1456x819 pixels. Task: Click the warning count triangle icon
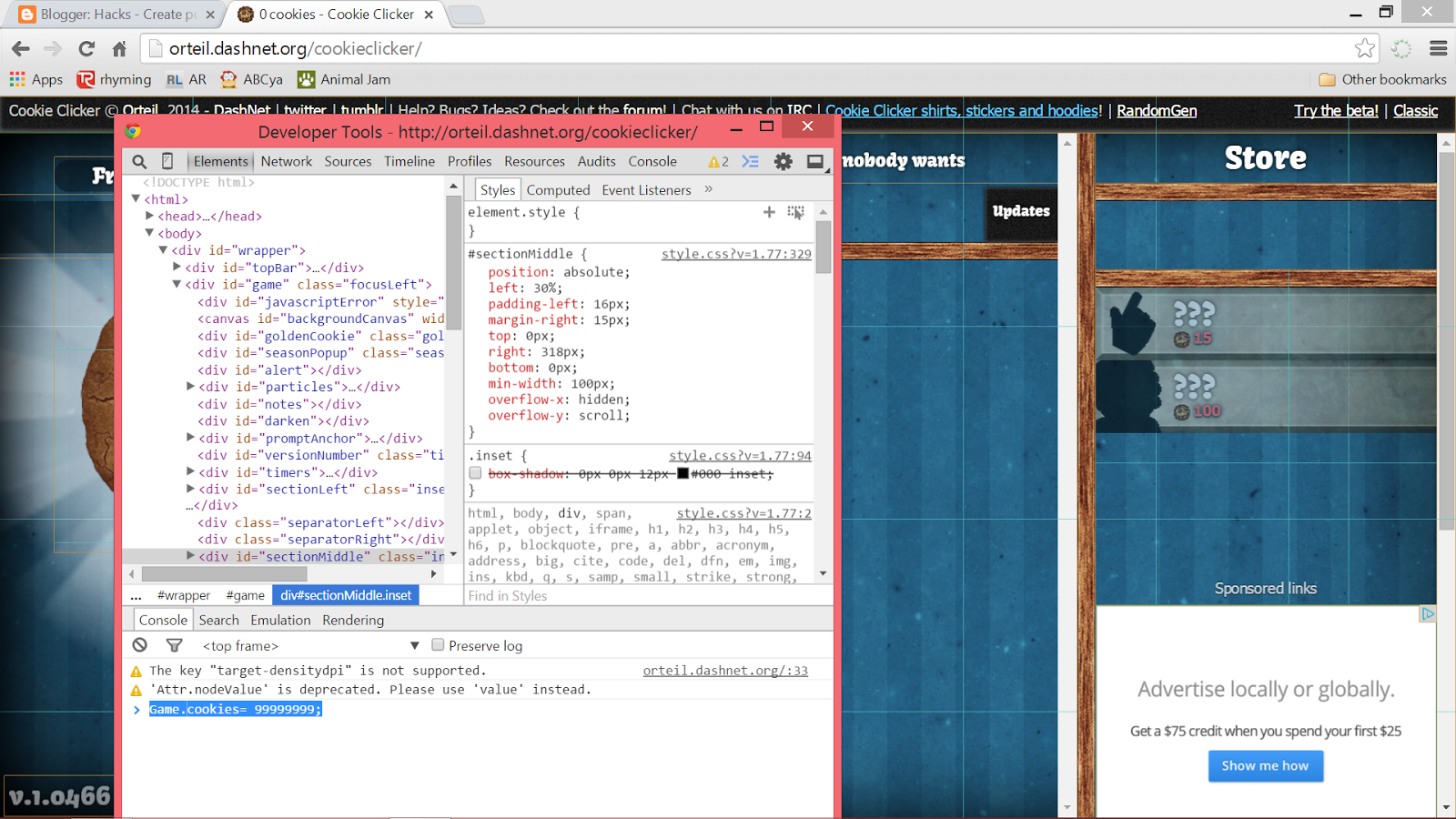click(713, 162)
